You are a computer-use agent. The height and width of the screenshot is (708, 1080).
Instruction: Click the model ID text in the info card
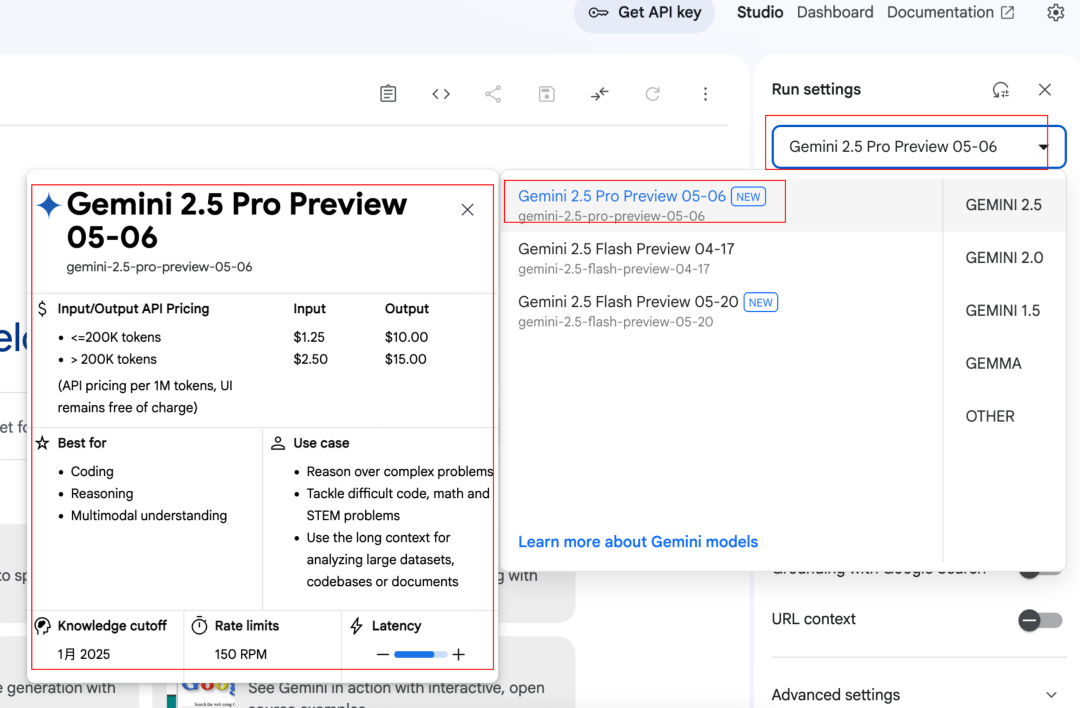coord(159,267)
